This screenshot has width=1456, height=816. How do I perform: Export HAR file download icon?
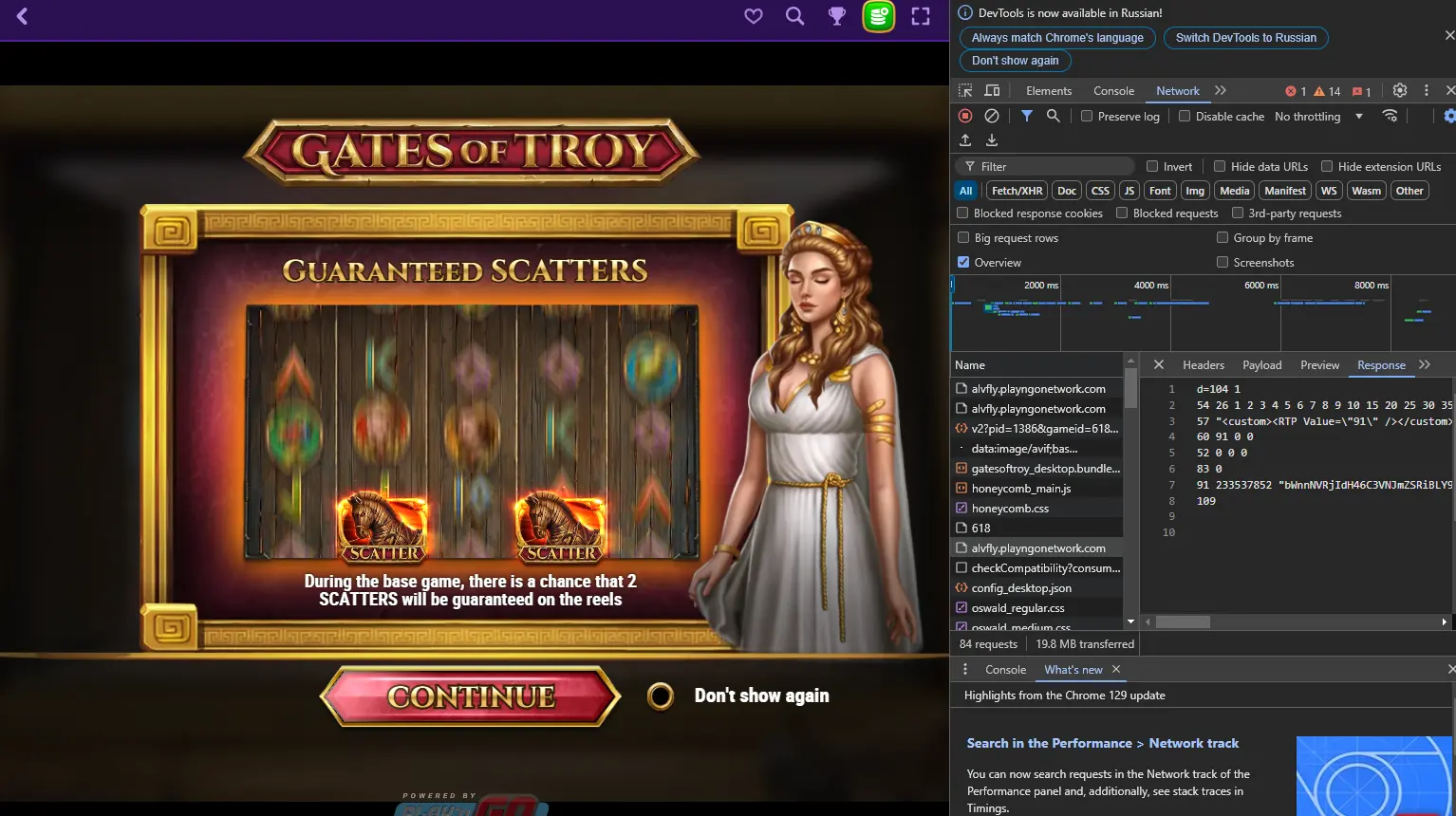tap(992, 140)
